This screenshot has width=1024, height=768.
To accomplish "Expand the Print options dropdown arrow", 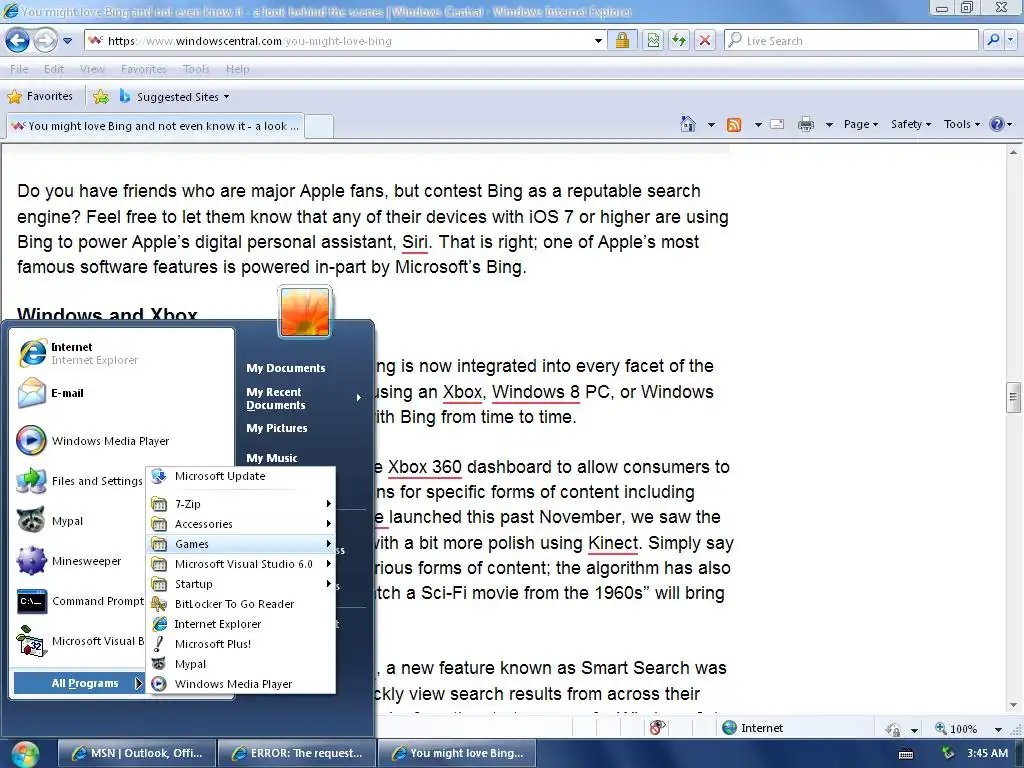I will tap(829, 124).
